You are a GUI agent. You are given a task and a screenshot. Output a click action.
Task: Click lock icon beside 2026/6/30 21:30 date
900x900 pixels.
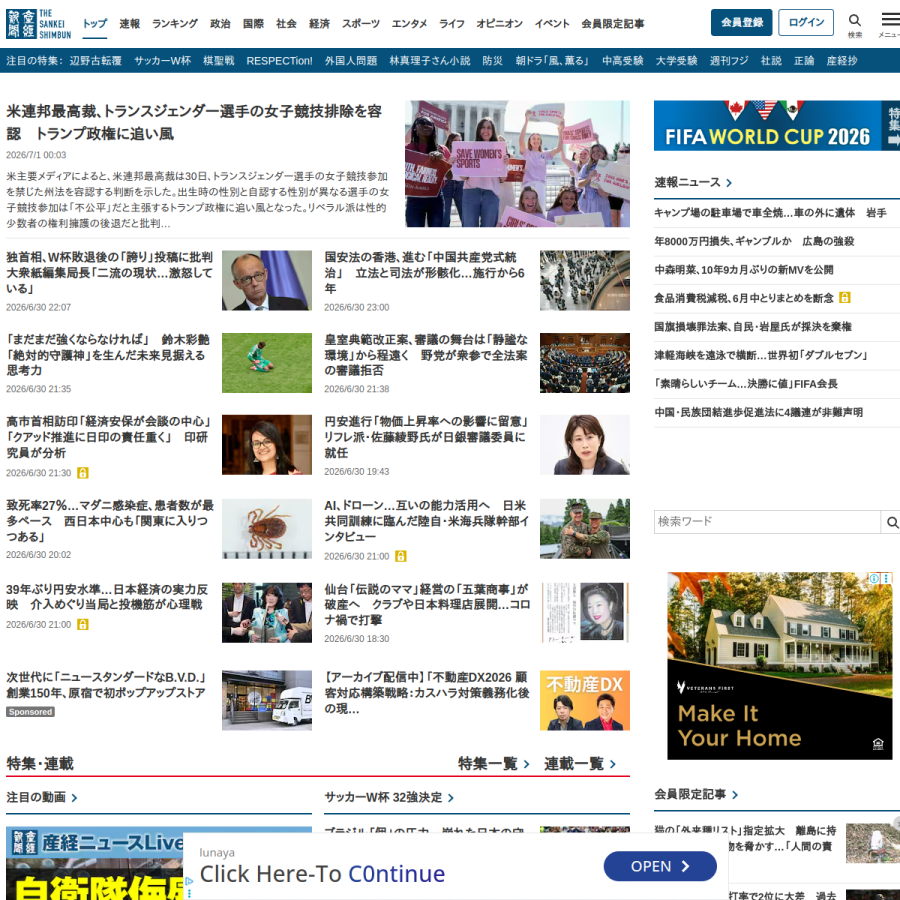click(x=83, y=473)
